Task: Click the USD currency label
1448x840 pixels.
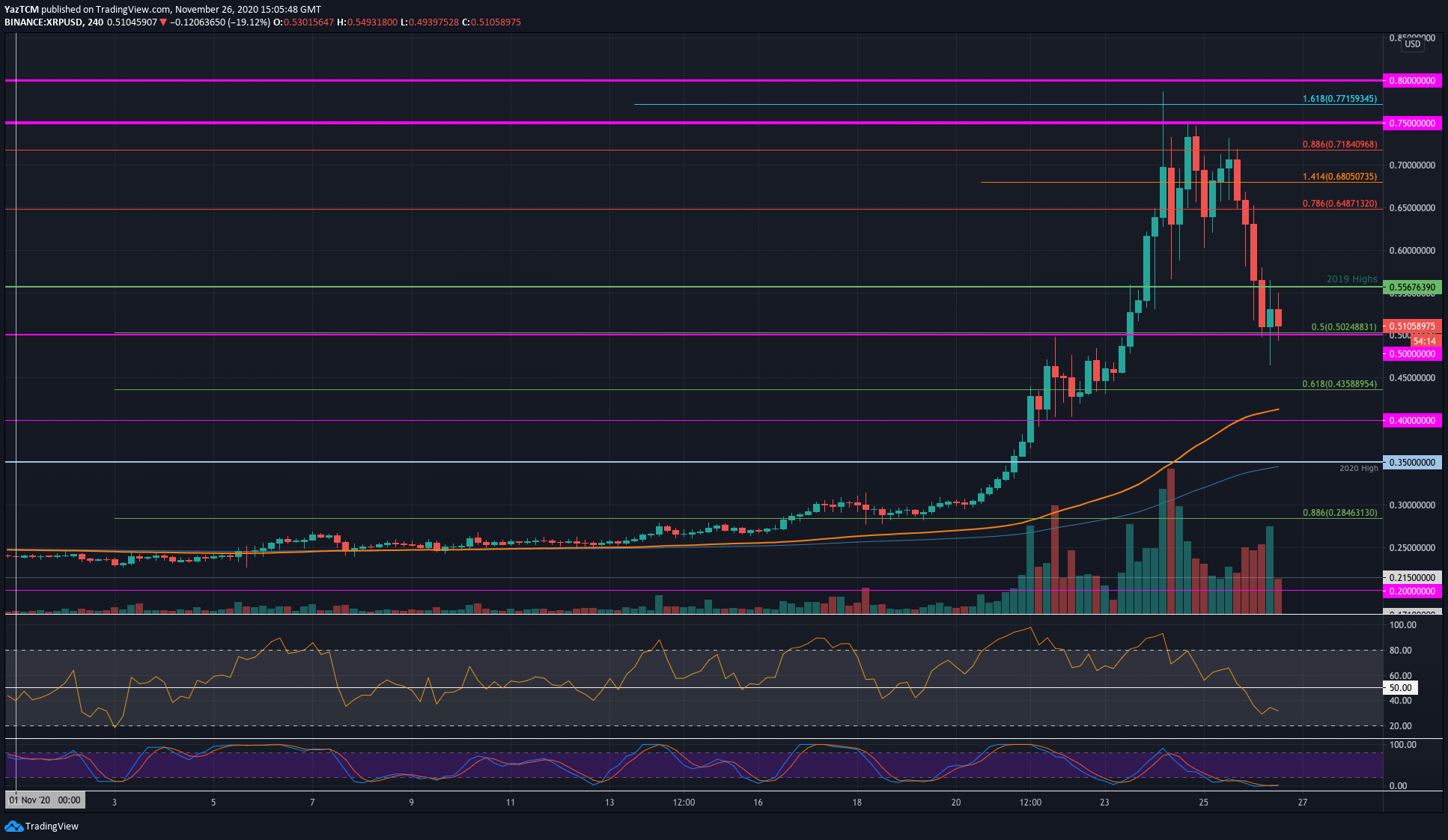Action: click(1412, 44)
